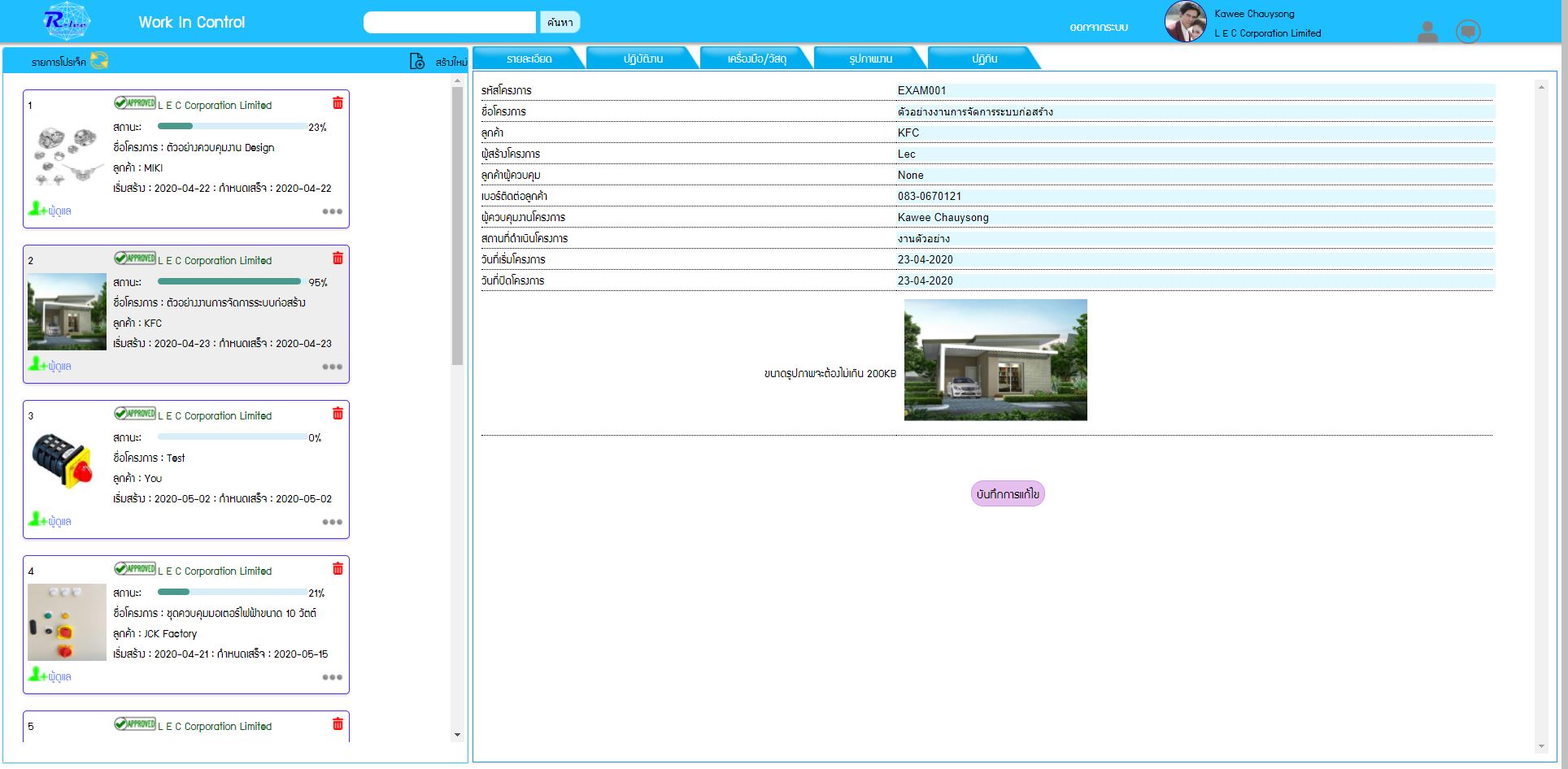The width and height of the screenshot is (1568, 769).
Task: Click project 1 progress bar at 23%
Action: [x=232, y=126]
